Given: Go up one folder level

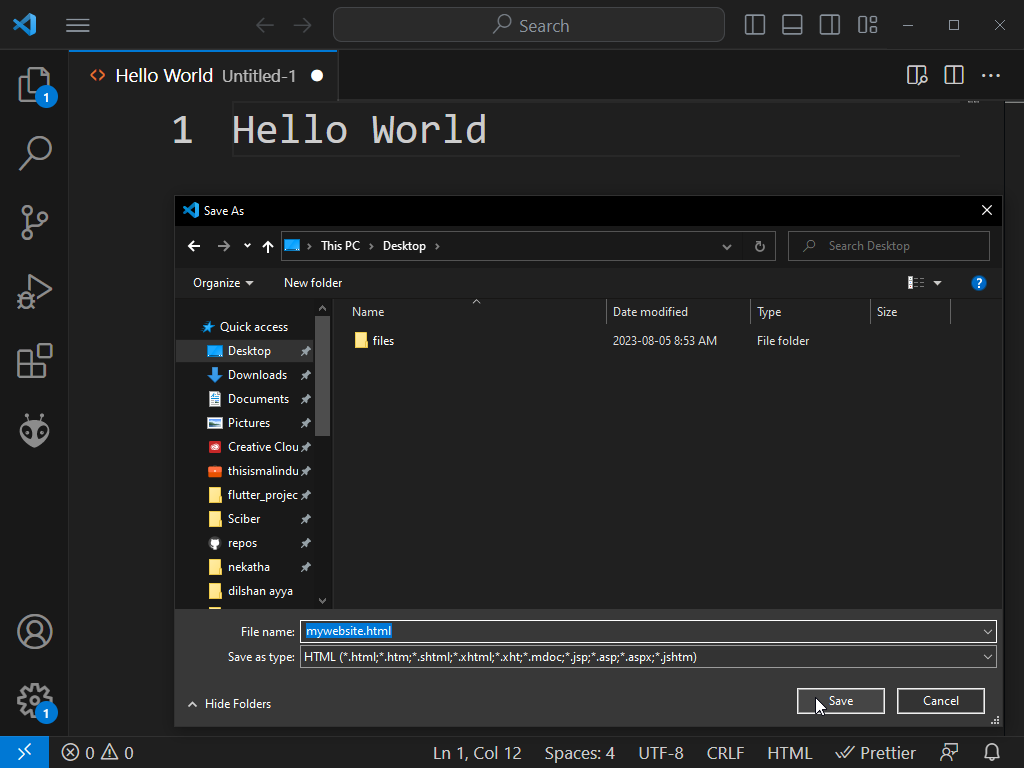Looking at the screenshot, I should [x=268, y=246].
